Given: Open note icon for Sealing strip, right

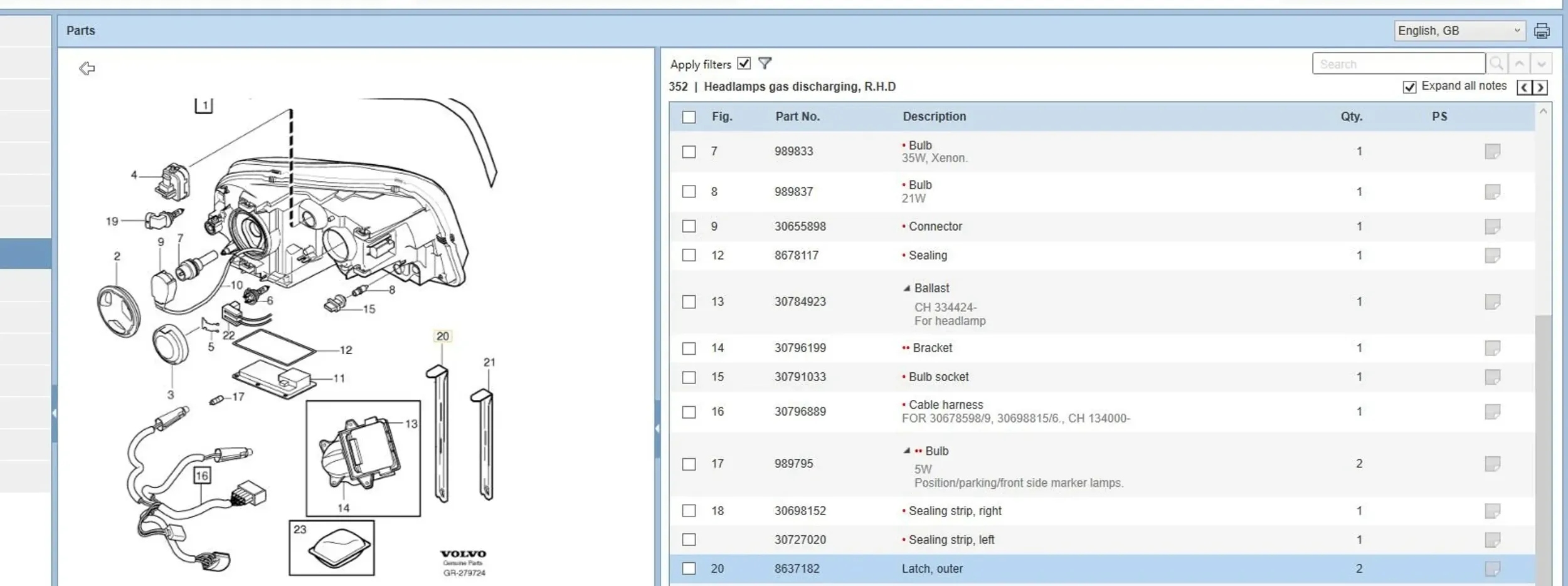Looking at the screenshot, I should coord(1492,511).
